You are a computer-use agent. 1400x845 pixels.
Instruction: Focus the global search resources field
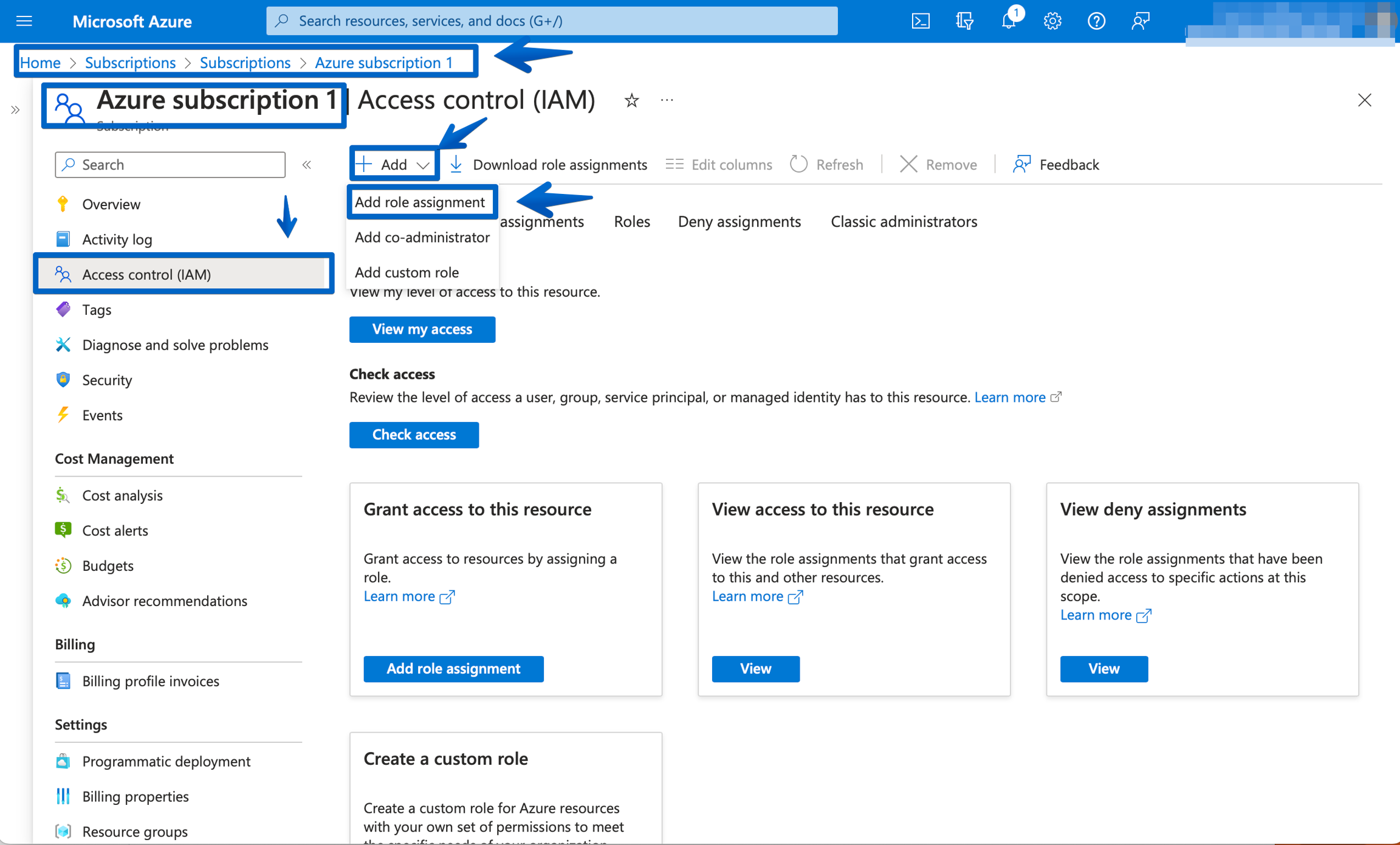[x=552, y=21]
